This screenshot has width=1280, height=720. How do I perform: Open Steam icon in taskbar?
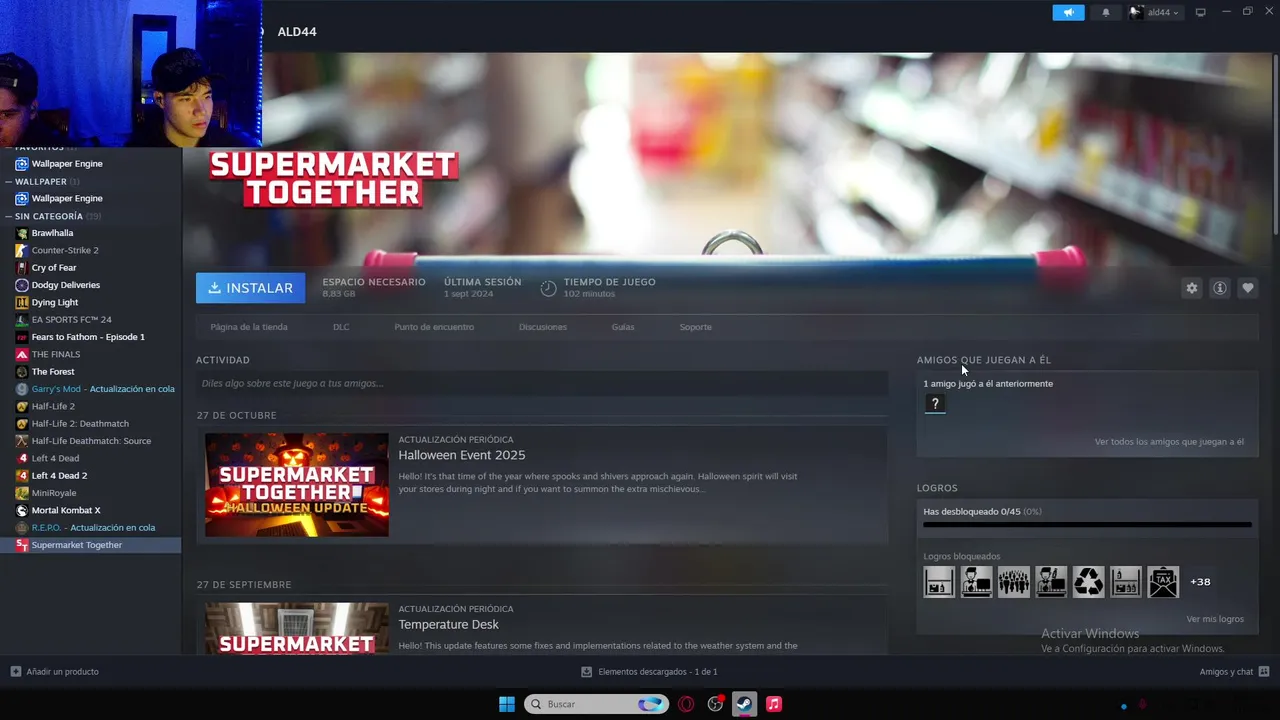(x=745, y=704)
